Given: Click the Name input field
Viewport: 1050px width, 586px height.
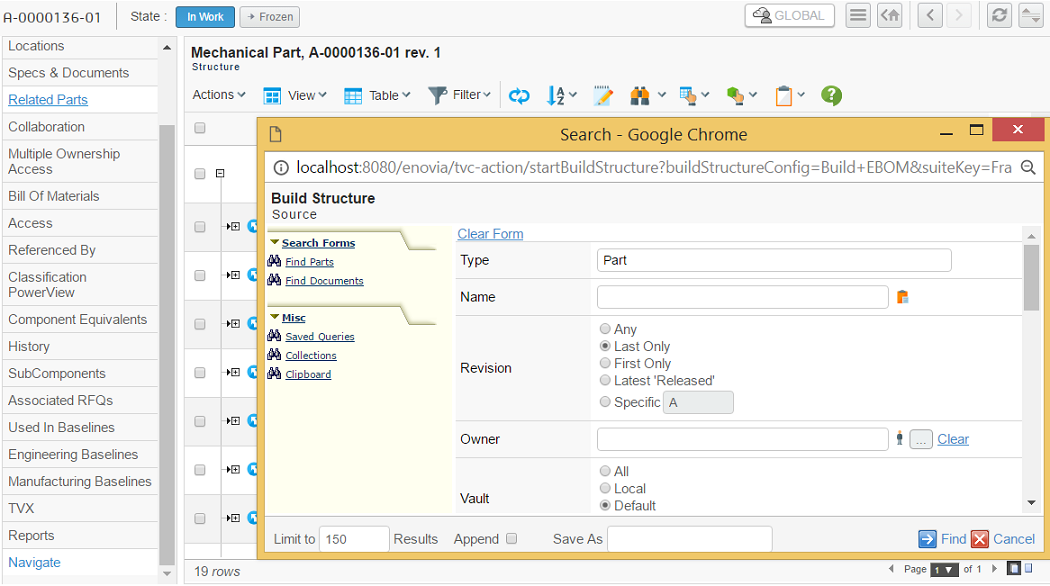Looking at the screenshot, I should [742, 297].
